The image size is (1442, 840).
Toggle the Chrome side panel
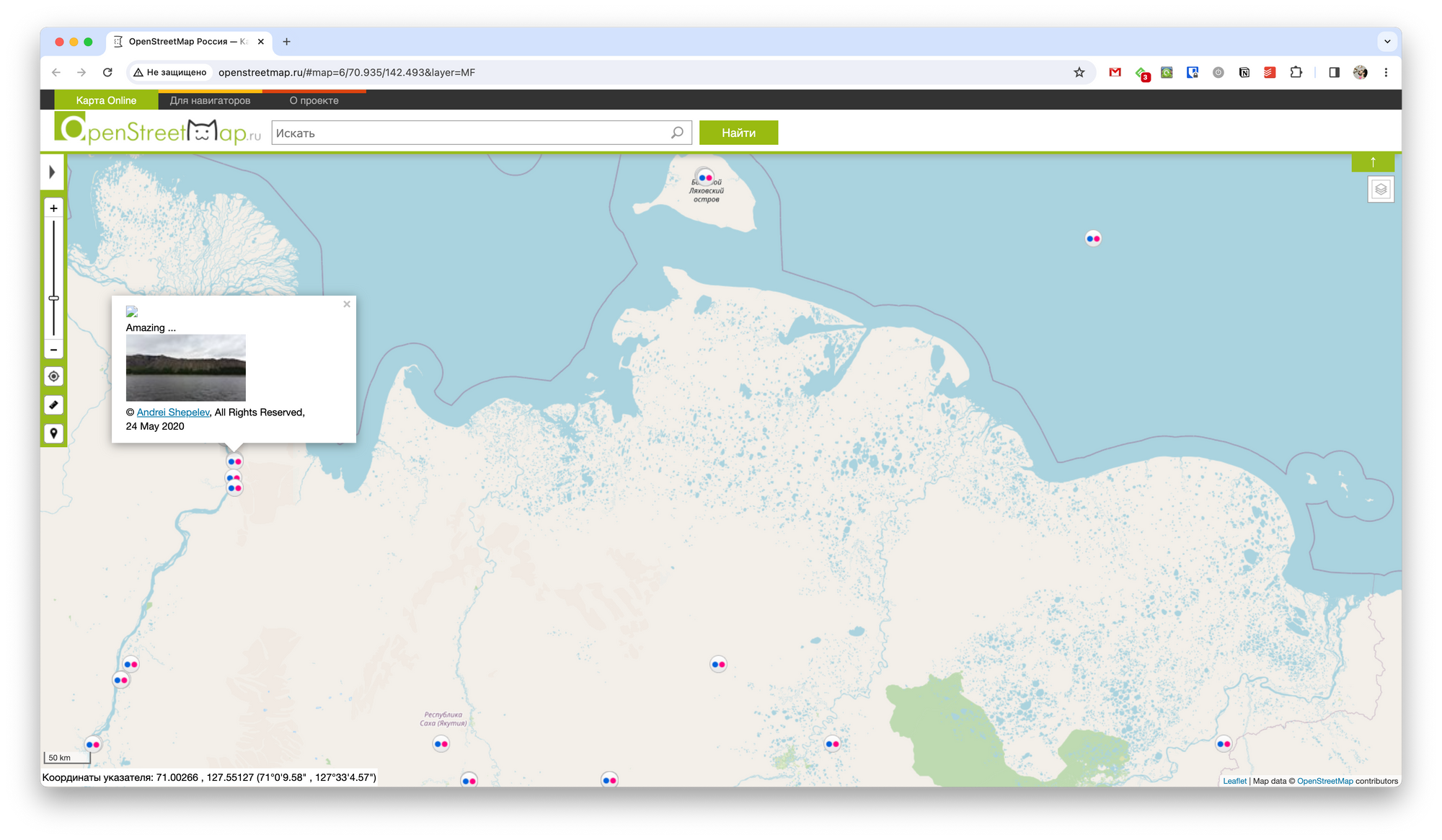coord(1334,72)
